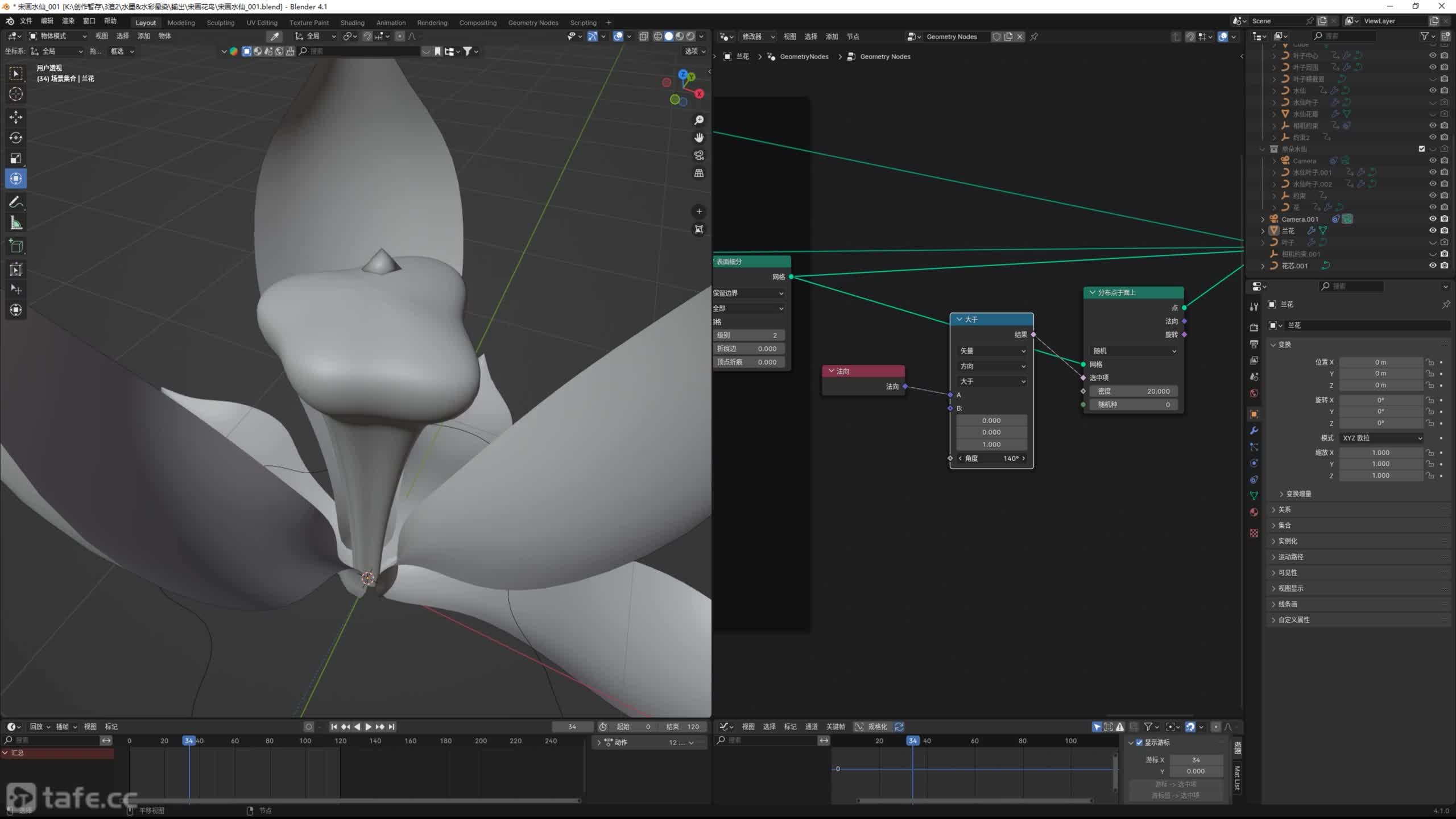Image resolution: width=1456 pixels, height=819 pixels.
Task: Select the Move tool in the 3D viewport toolbar
Action: click(16, 117)
